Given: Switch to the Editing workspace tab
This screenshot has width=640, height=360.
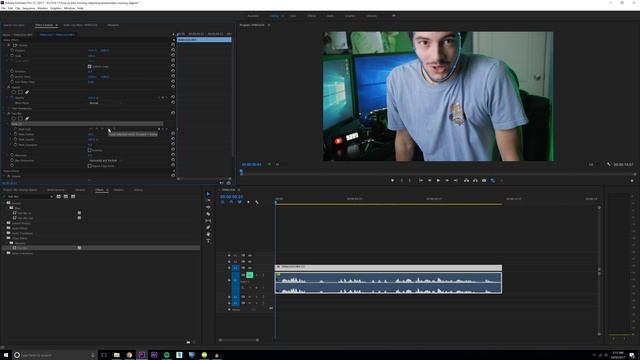Looking at the screenshot, I should click(274, 16).
